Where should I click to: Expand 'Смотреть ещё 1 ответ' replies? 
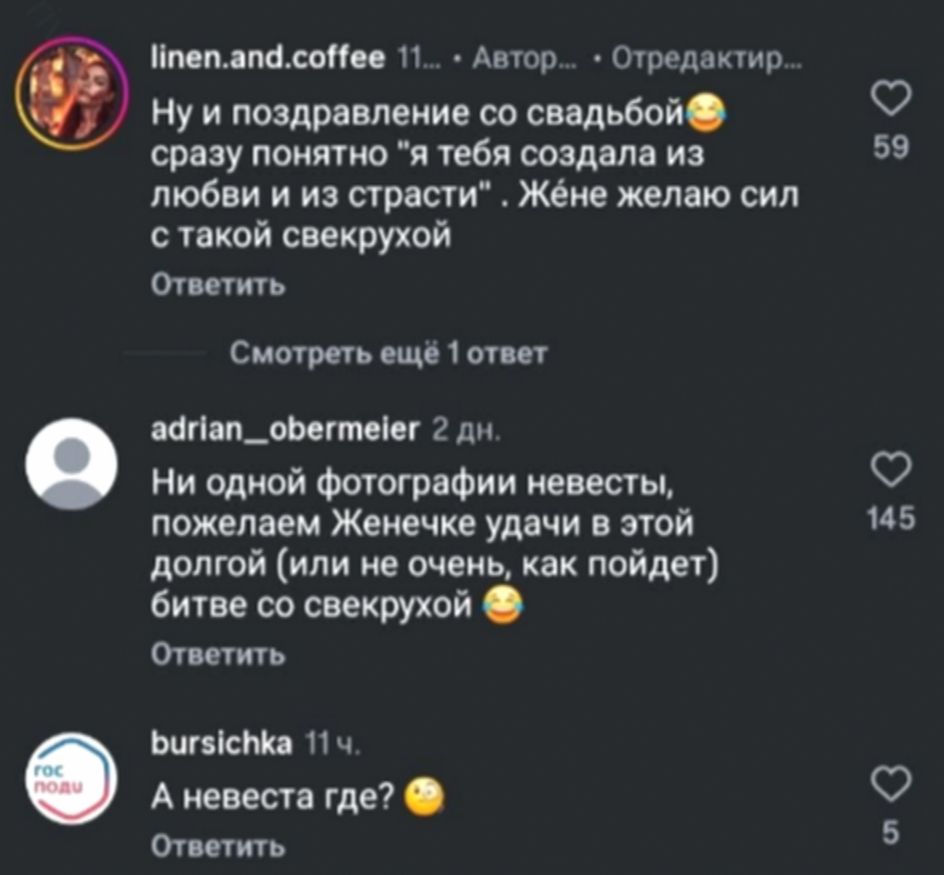389,353
